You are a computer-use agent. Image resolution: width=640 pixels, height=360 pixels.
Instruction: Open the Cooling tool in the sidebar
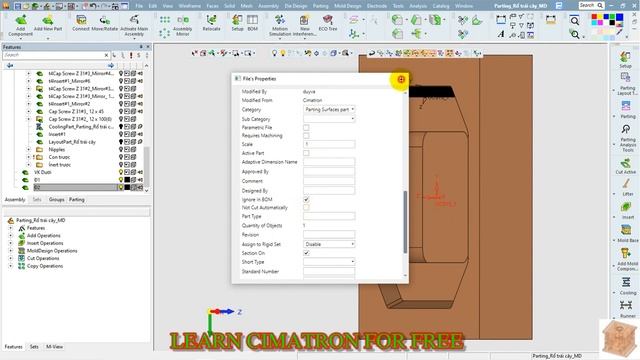(x=627, y=286)
